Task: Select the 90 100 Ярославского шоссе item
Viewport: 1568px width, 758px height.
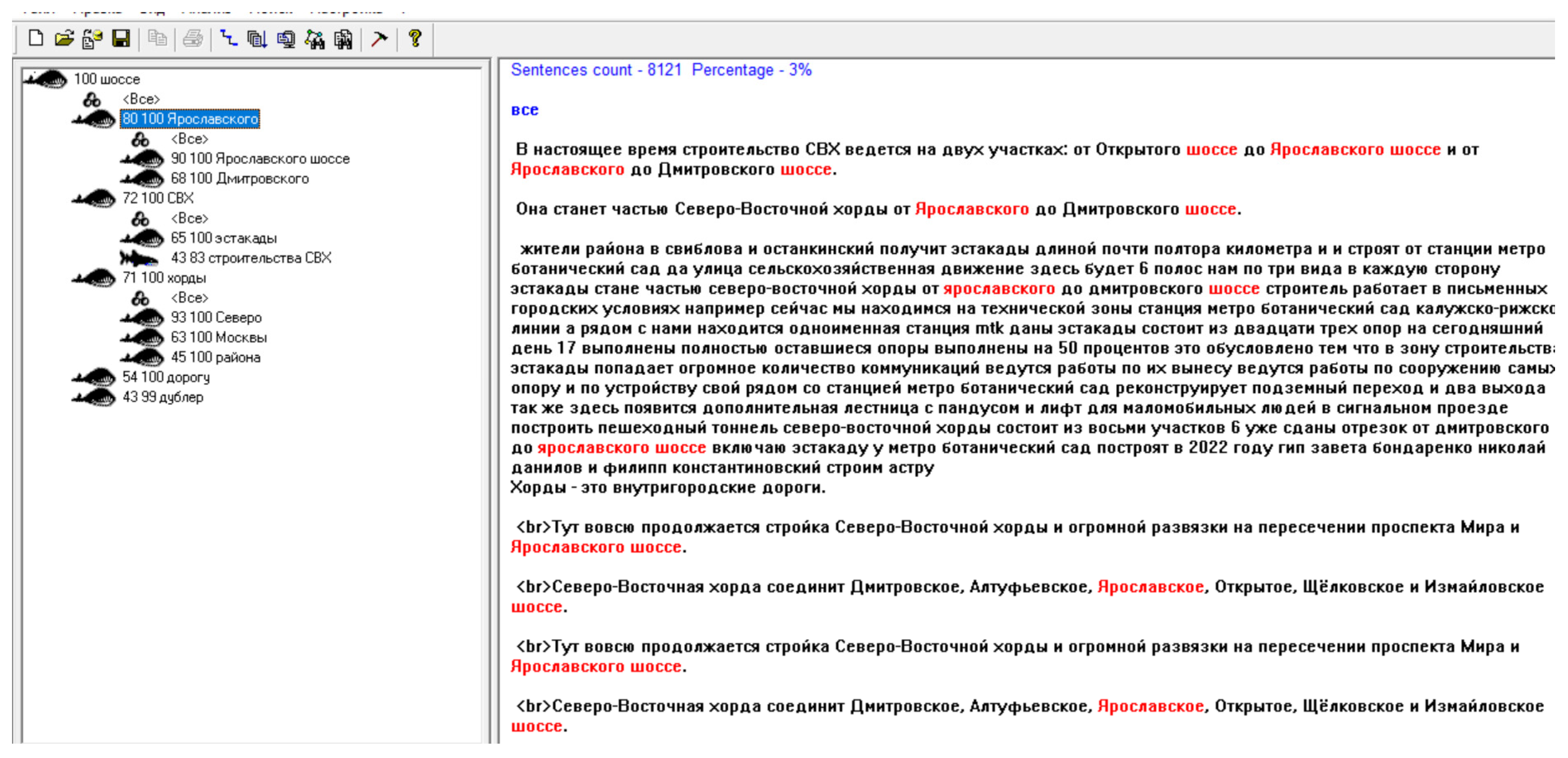Action: (259, 158)
